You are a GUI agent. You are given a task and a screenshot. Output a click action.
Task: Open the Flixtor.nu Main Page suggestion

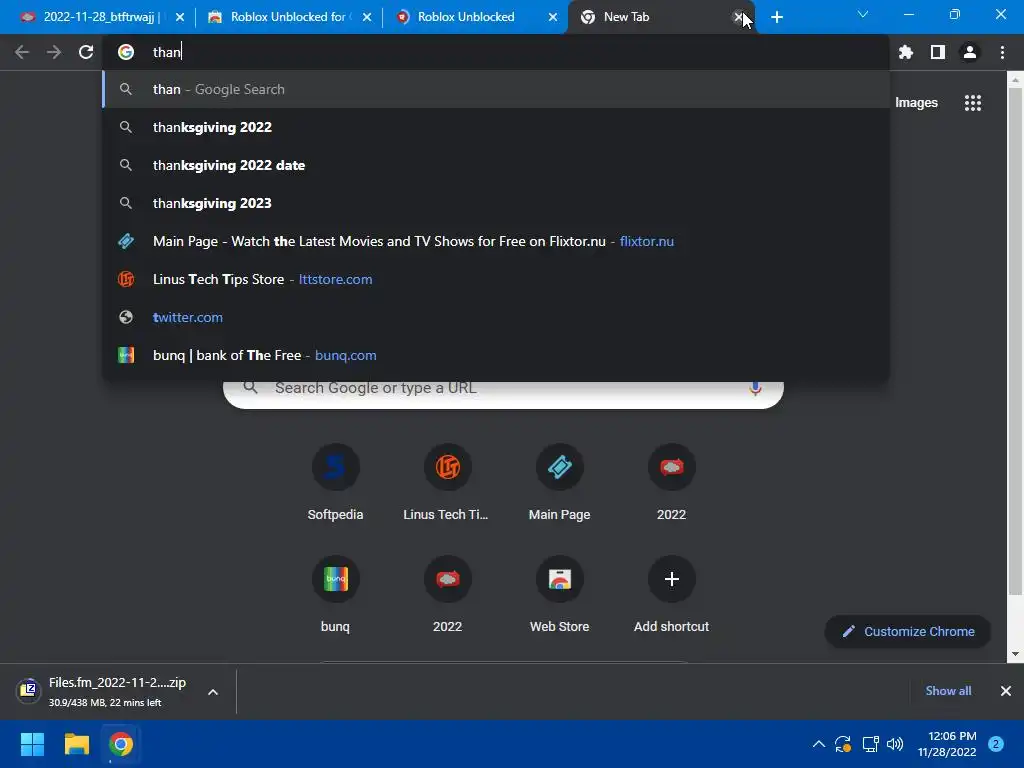[x=496, y=241]
